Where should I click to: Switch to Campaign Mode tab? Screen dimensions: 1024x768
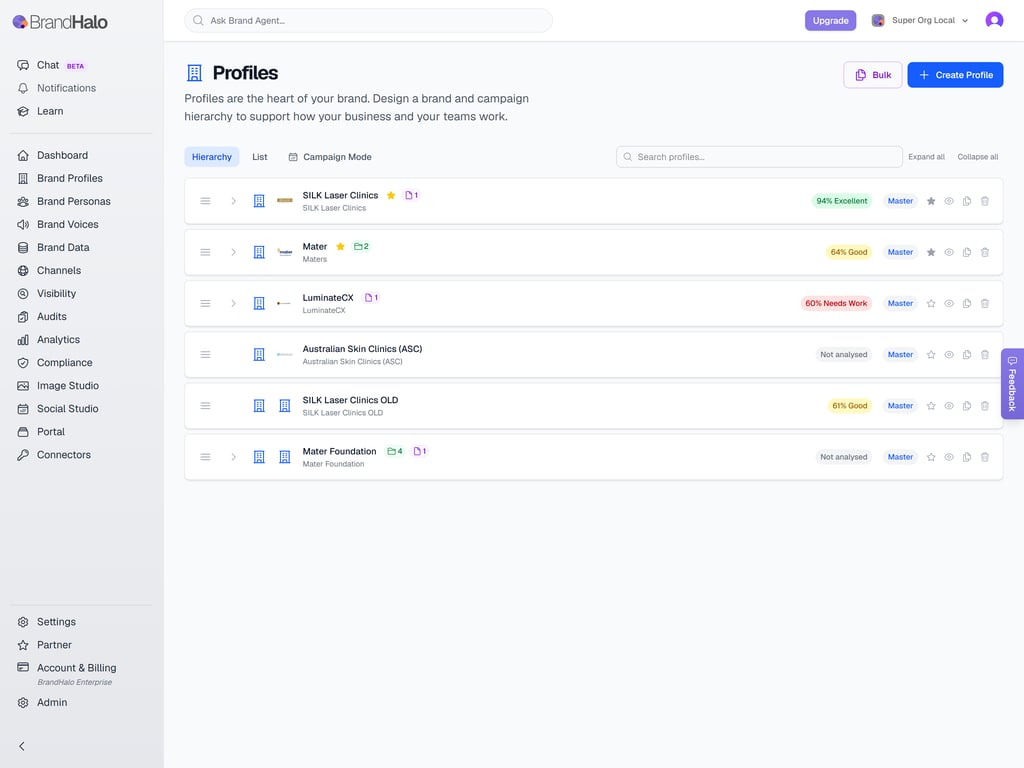click(330, 157)
